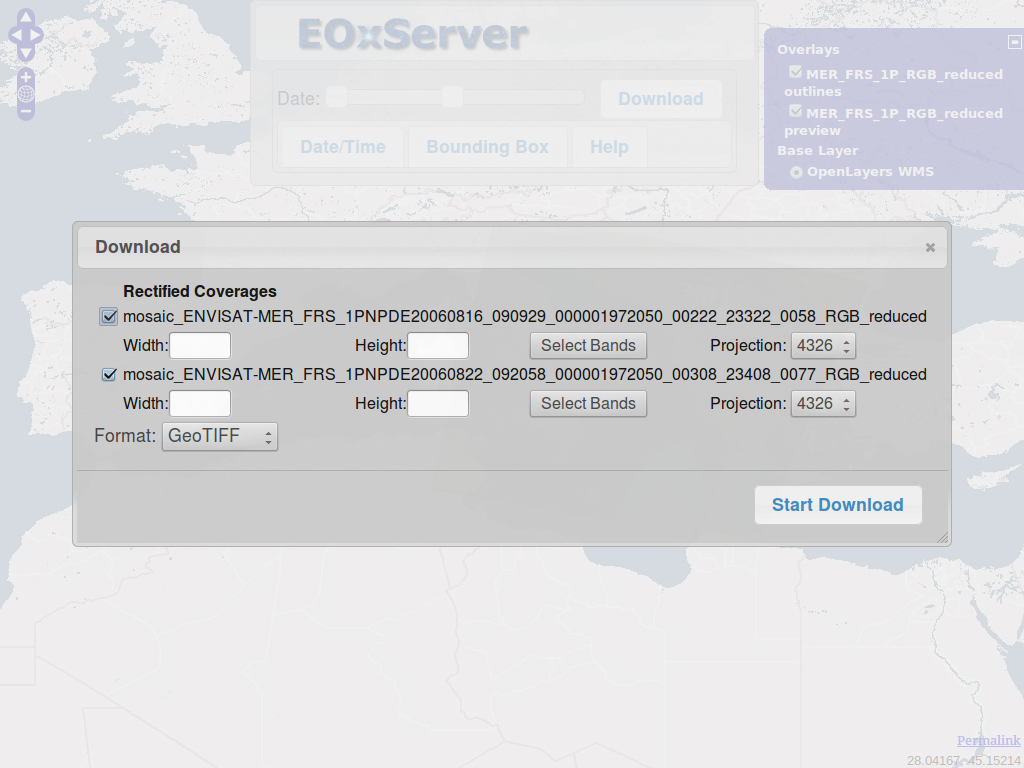Minimize the Overlays layer switcher panel
Viewport: 1024px width, 768px height.
[x=1014, y=42]
